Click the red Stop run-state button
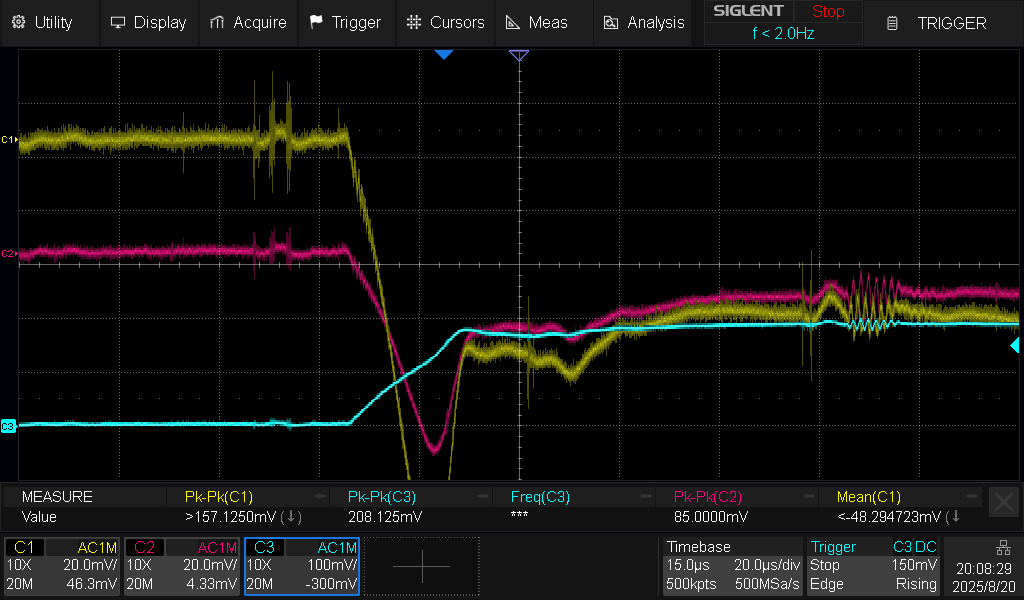This screenshot has height=600, width=1024. [x=827, y=12]
